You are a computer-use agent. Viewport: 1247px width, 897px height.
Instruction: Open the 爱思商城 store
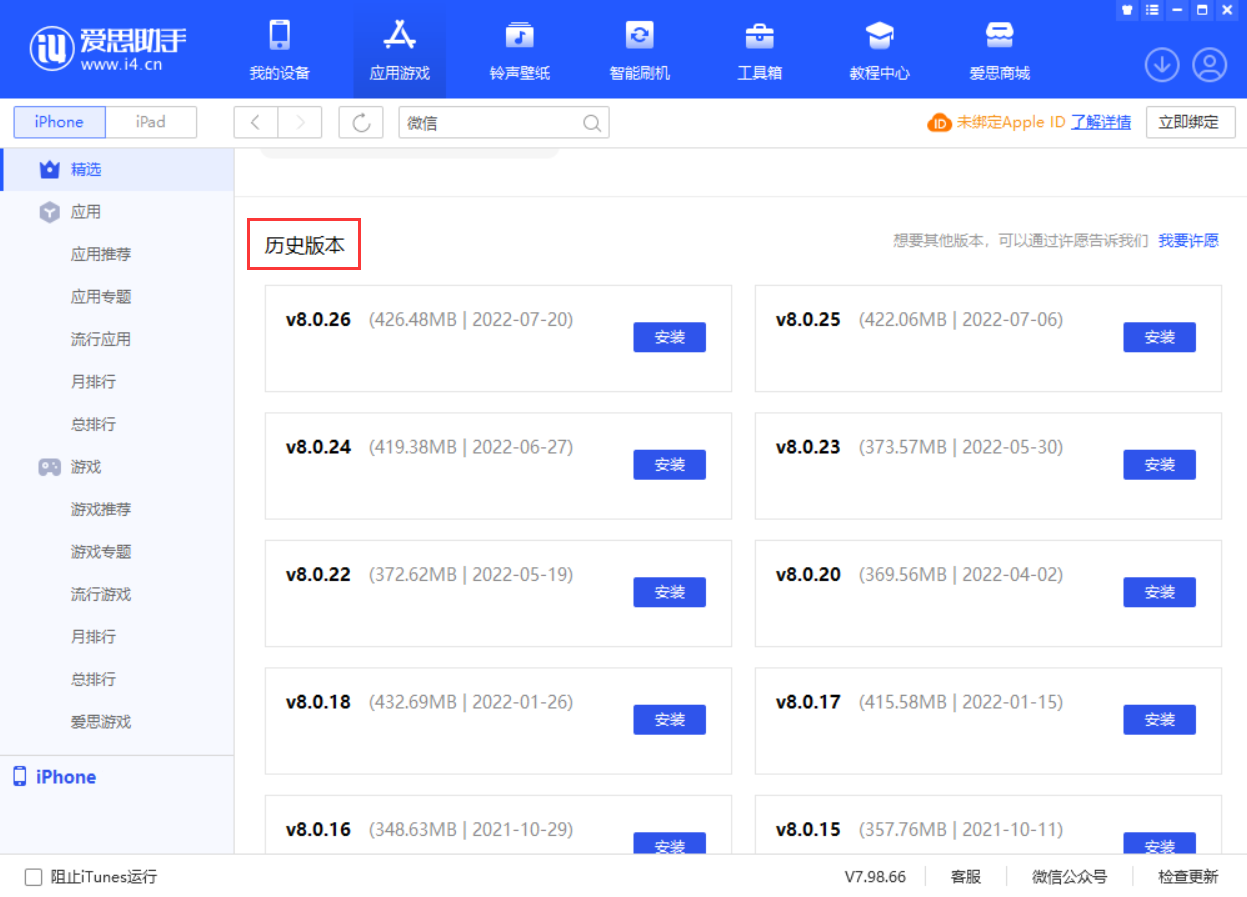pyautogui.click(x=999, y=49)
